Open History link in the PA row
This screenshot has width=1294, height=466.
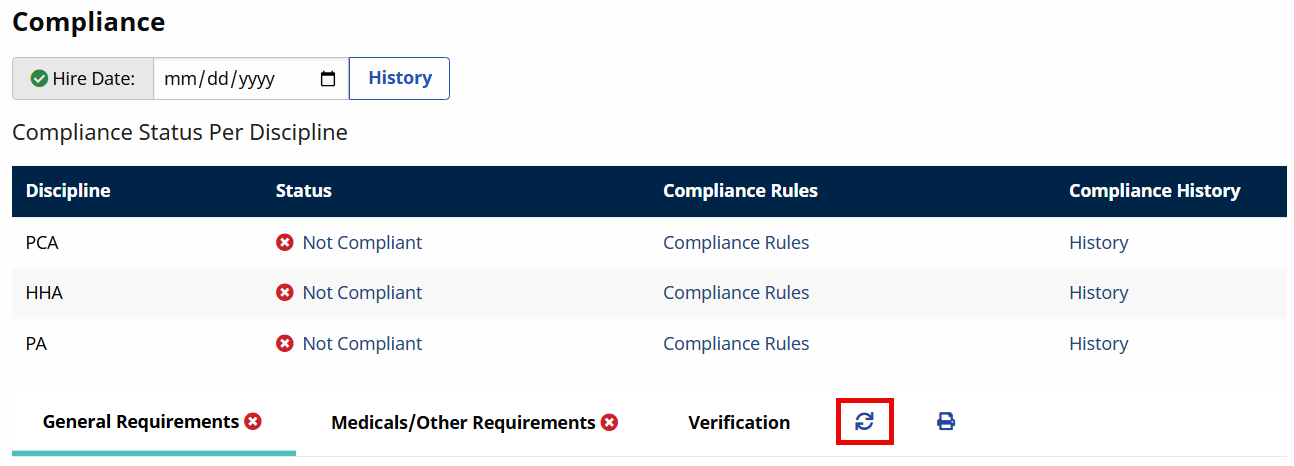coord(1098,344)
